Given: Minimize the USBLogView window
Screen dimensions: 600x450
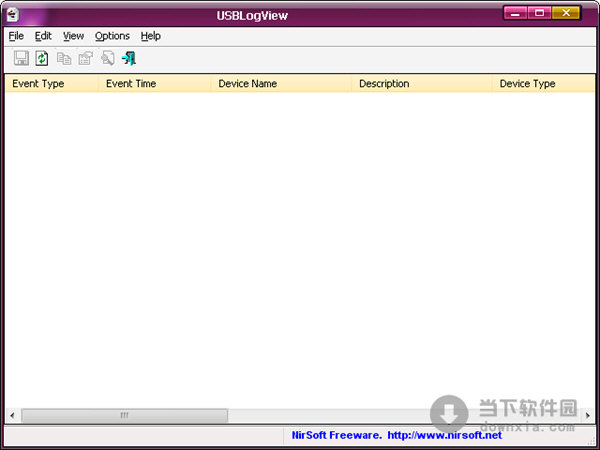Looking at the screenshot, I should 515,13.
